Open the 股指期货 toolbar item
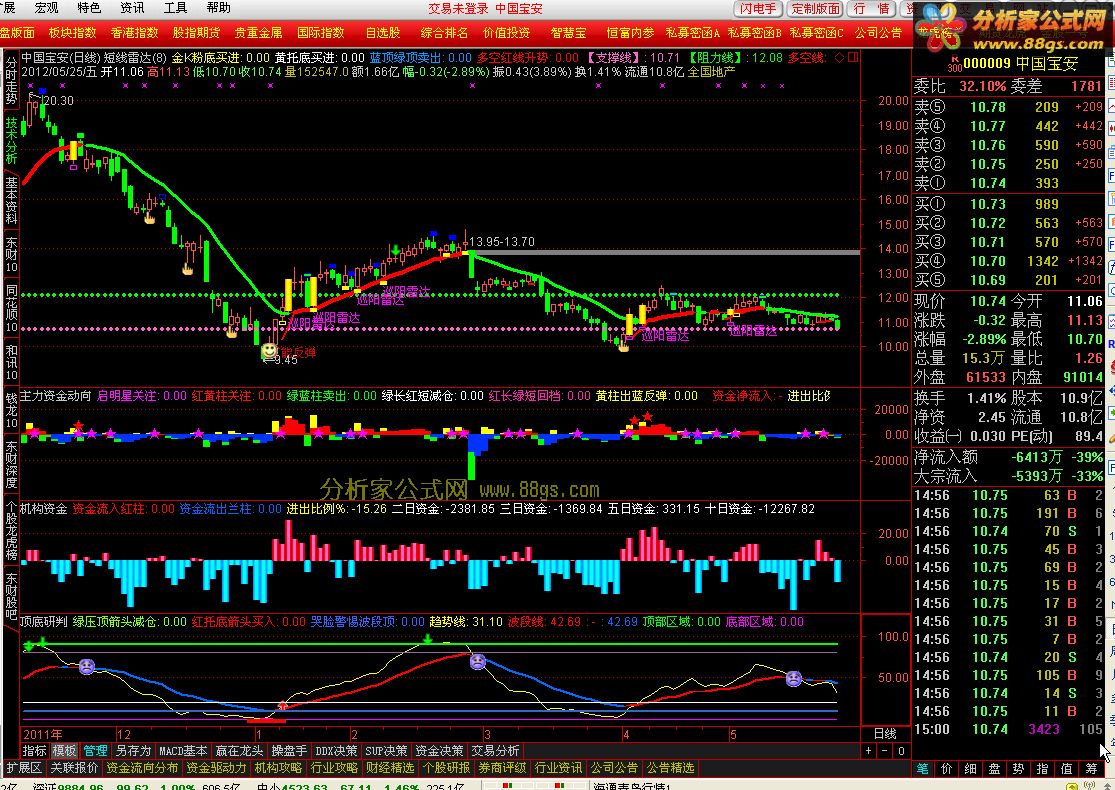The width and height of the screenshot is (1115, 790). 196,33
